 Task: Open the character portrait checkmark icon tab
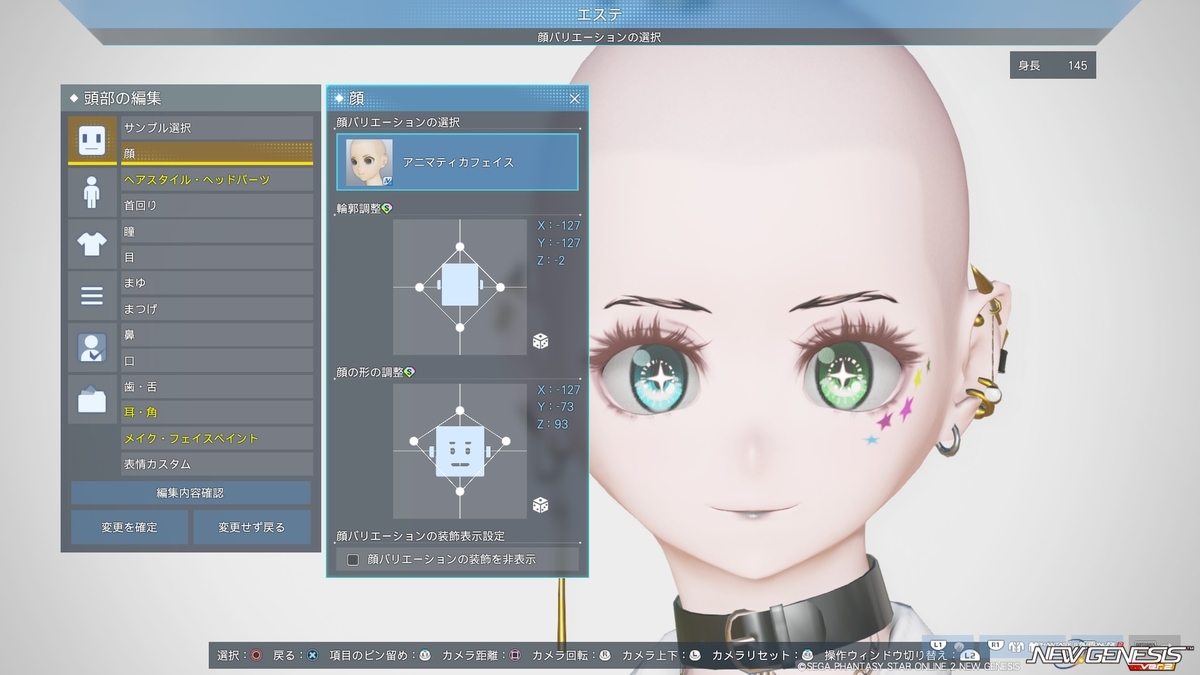click(x=92, y=348)
